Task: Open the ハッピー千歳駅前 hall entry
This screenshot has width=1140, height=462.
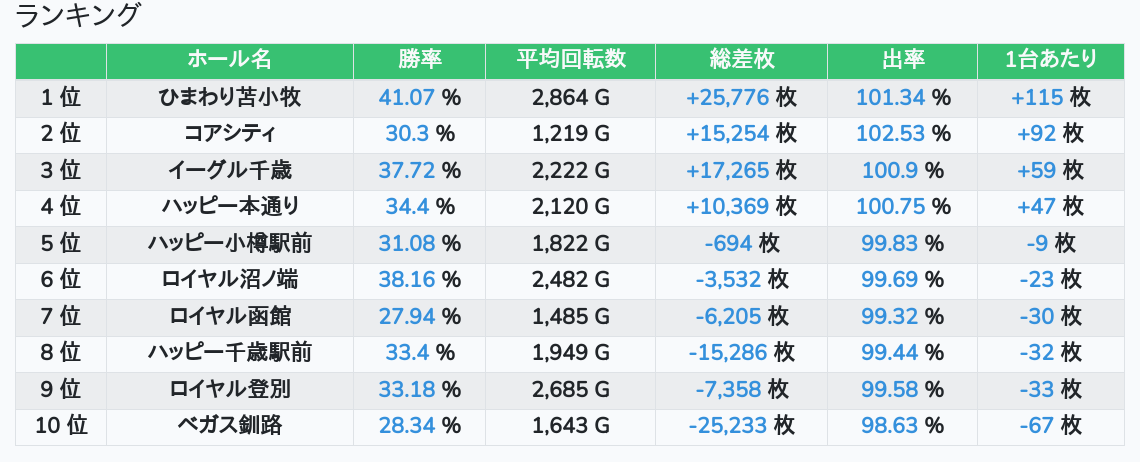Action: coord(230,352)
